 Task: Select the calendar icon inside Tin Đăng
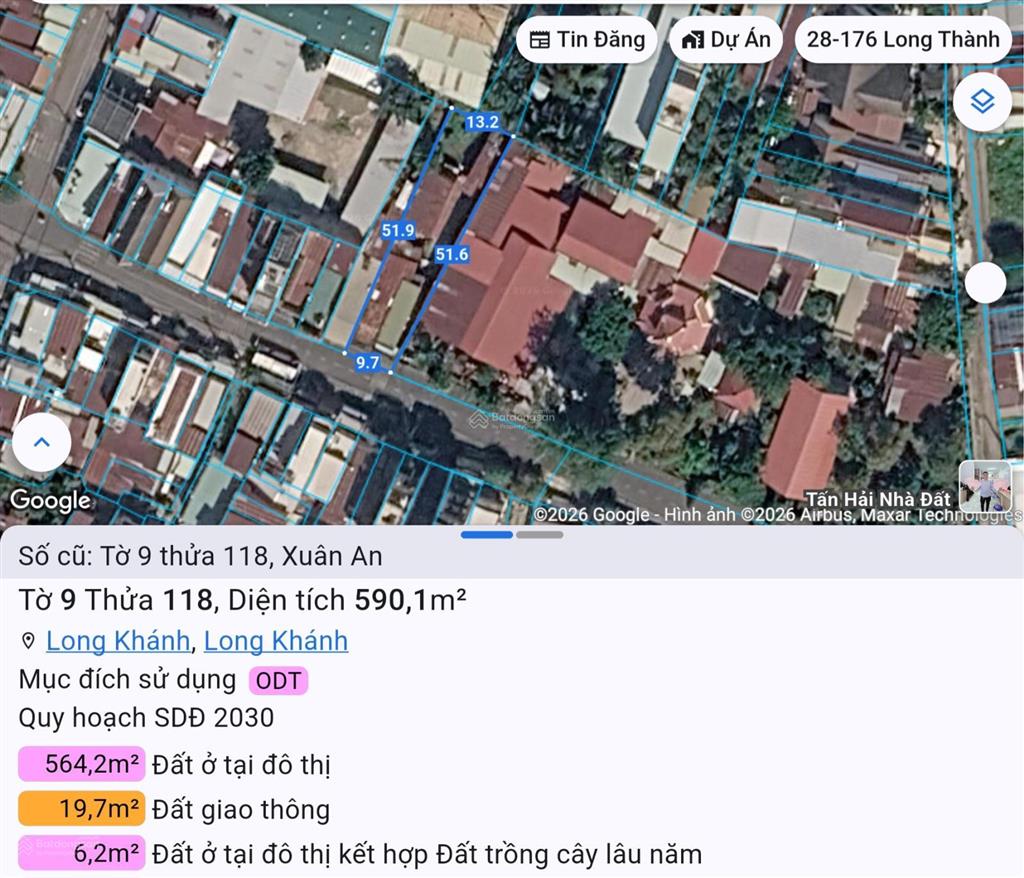541,39
